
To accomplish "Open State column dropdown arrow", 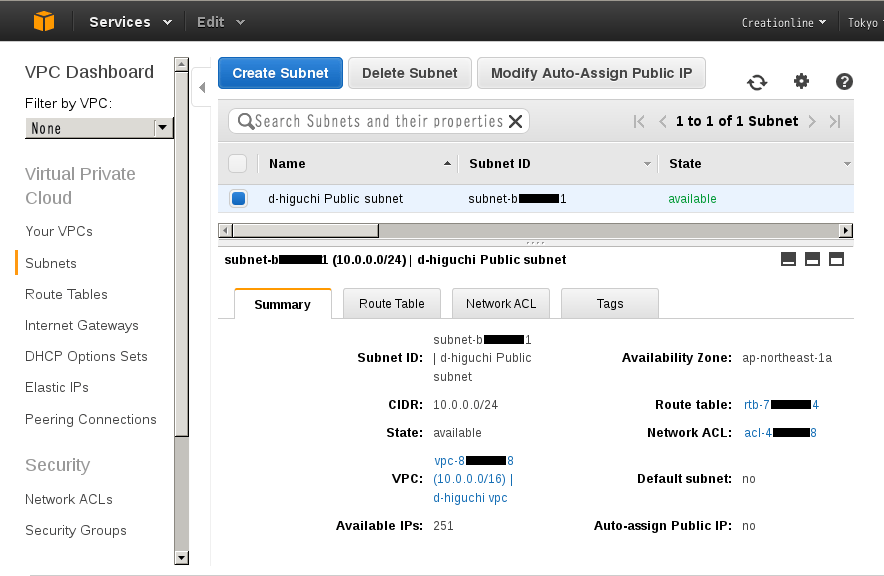I will pos(847,164).
